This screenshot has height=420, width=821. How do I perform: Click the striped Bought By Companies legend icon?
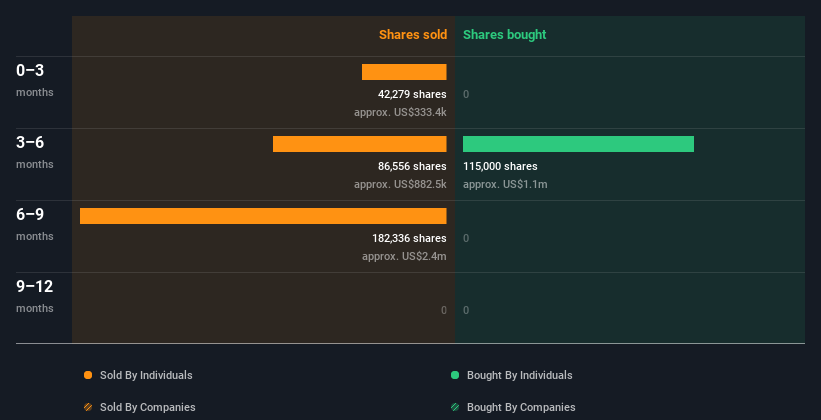(x=455, y=407)
